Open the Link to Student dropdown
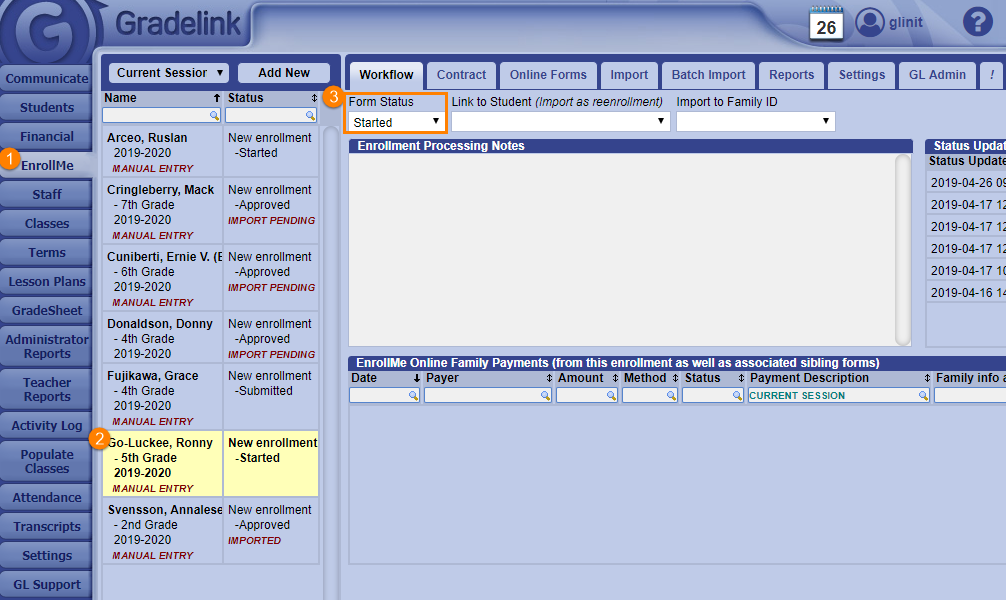The height and width of the screenshot is (600, 1006). 560,122
